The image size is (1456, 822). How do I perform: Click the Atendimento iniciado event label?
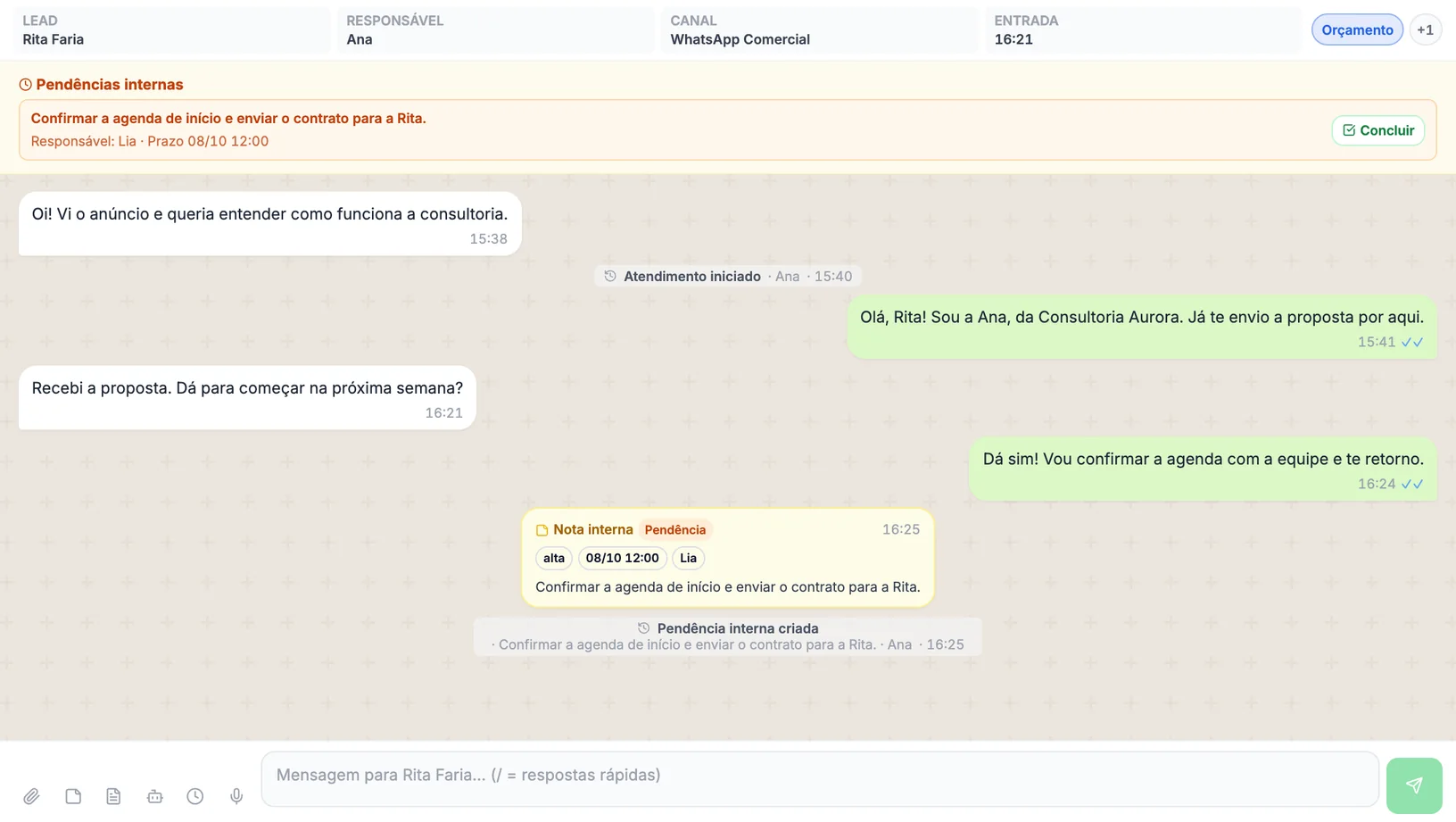692,277
